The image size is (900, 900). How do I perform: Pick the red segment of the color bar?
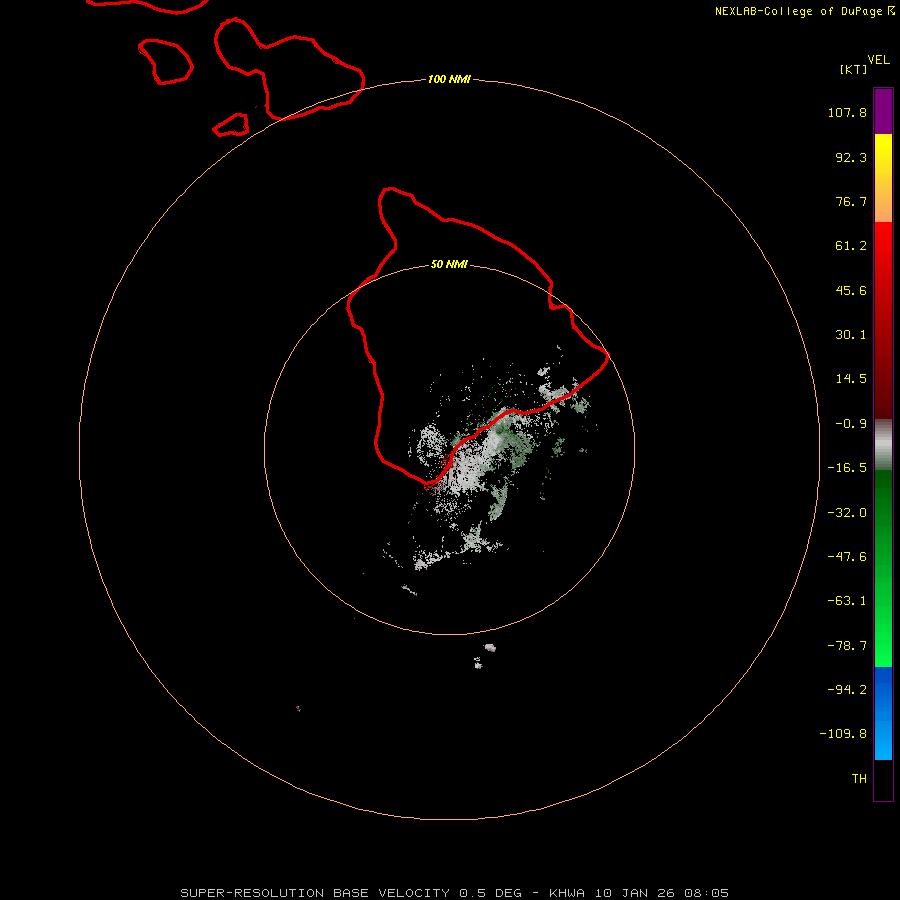click(883, 320)
